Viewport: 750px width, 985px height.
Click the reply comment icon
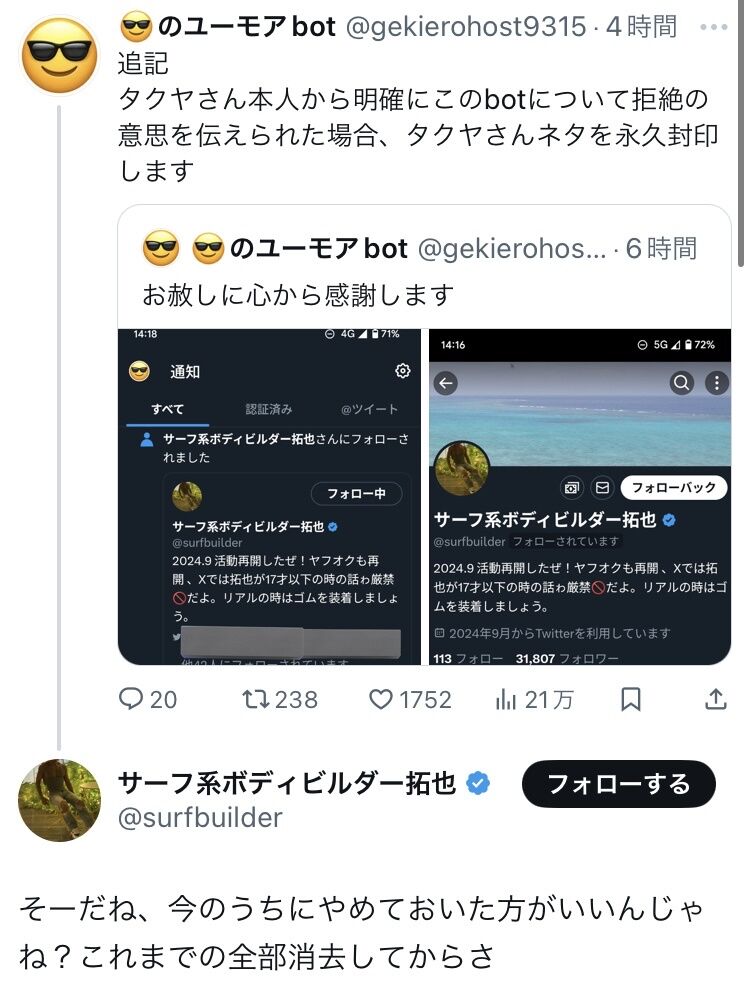132,699
